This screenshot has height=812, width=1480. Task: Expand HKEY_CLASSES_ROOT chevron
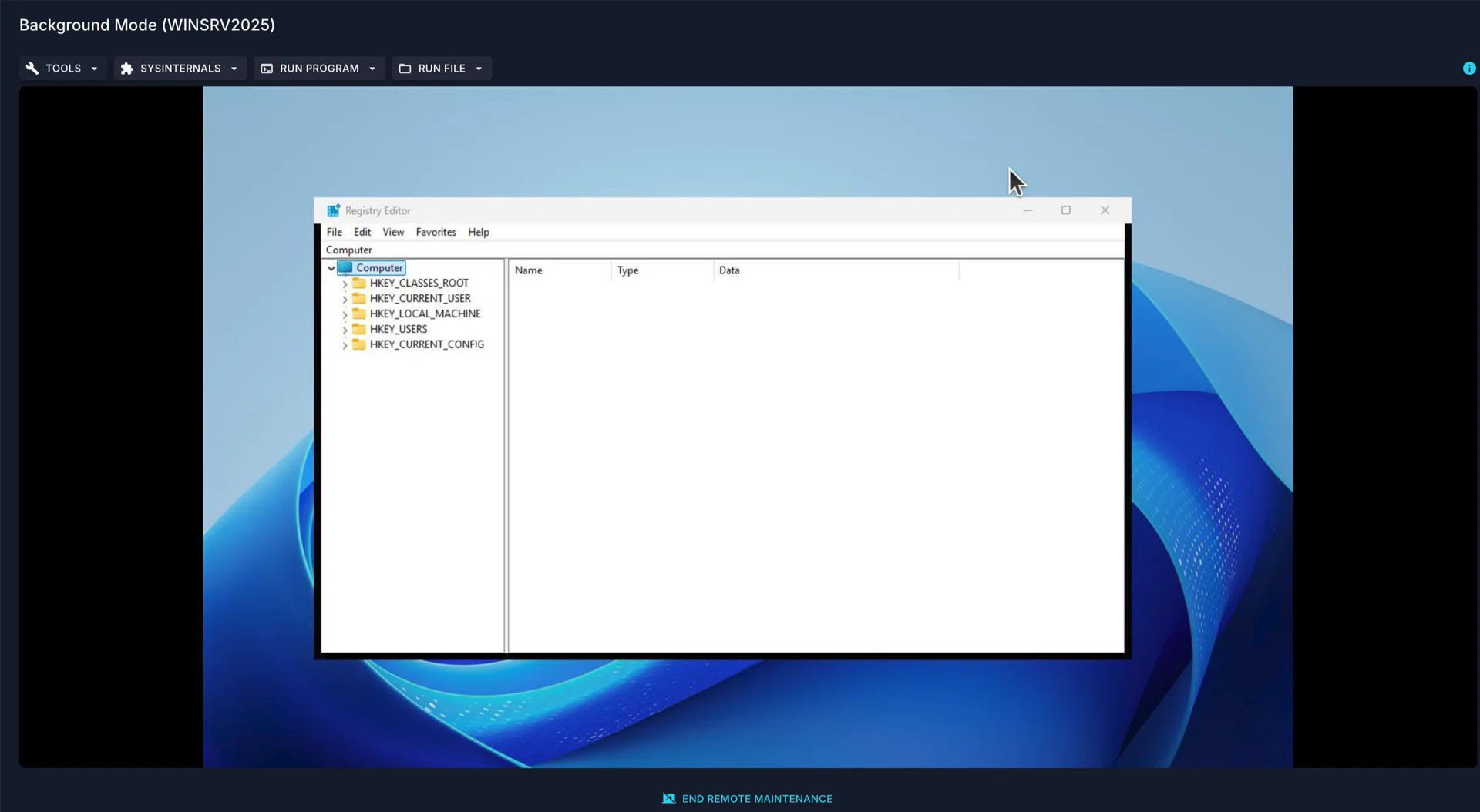coord(345,284)
